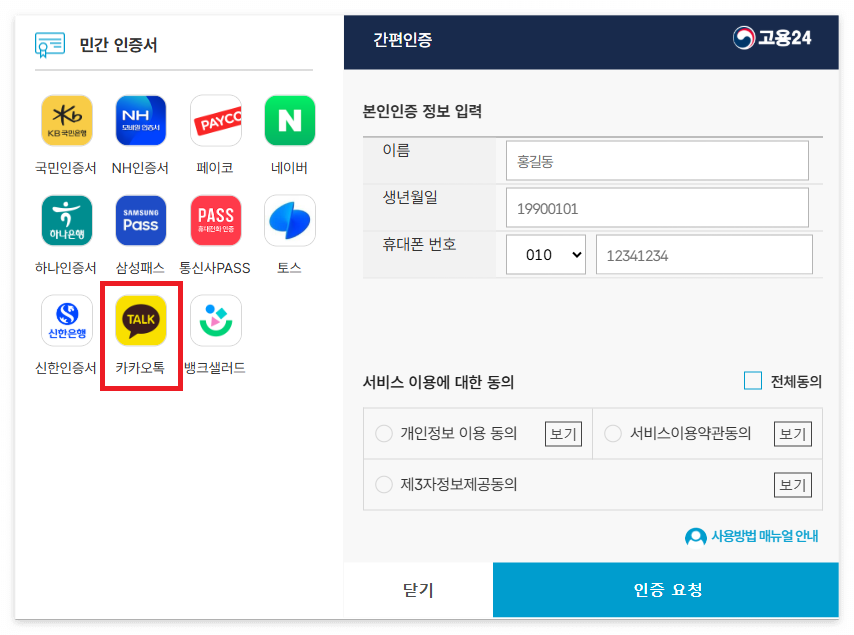
Task: Select the Samsung Pass 삼성패스 icon
Action: point(141,221)
